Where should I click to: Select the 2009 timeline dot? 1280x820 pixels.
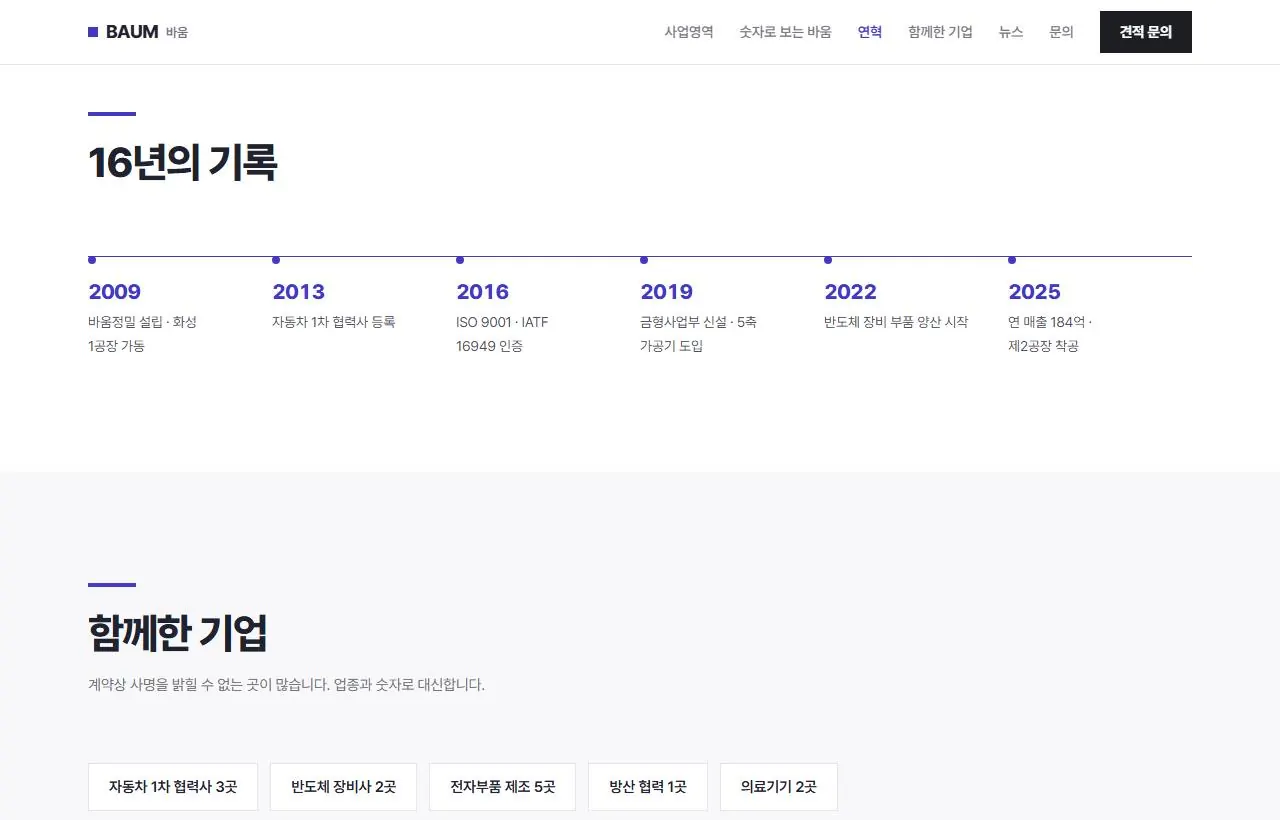(92, 260)
